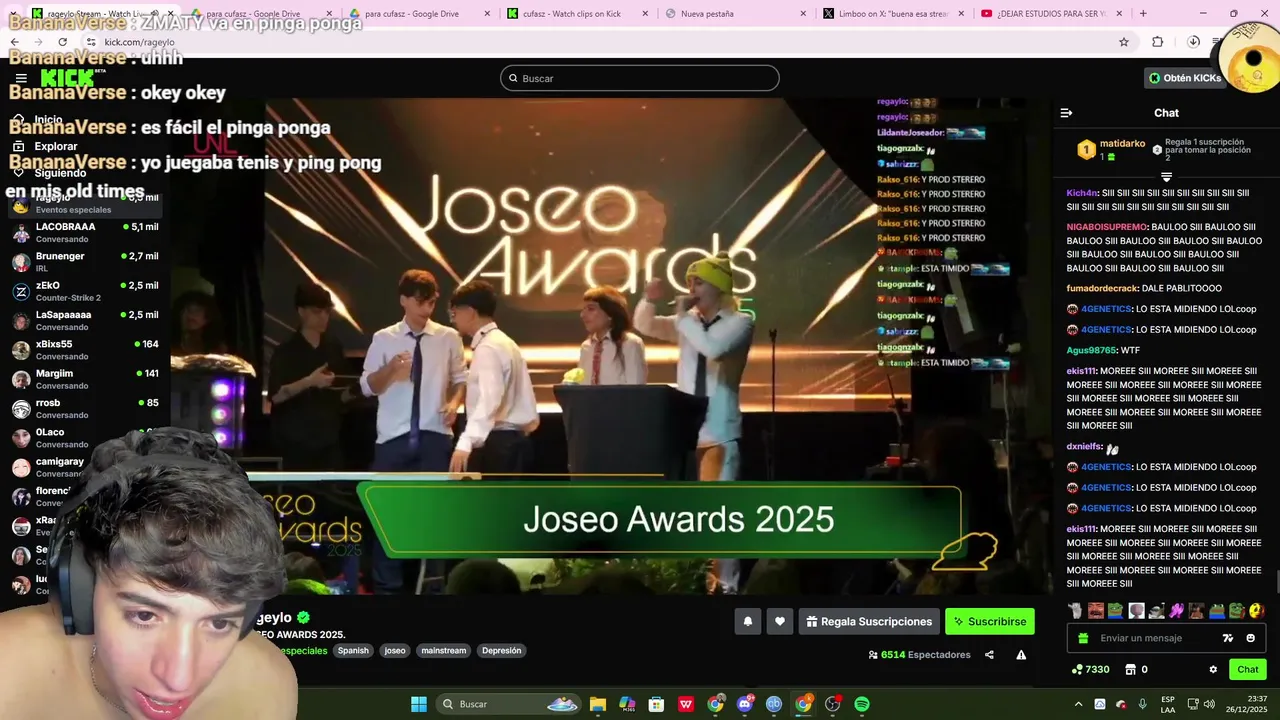1280x720 pixels.
Task: Share the stream via share icon
Action: pyautogui.click(x=989, y=655)
